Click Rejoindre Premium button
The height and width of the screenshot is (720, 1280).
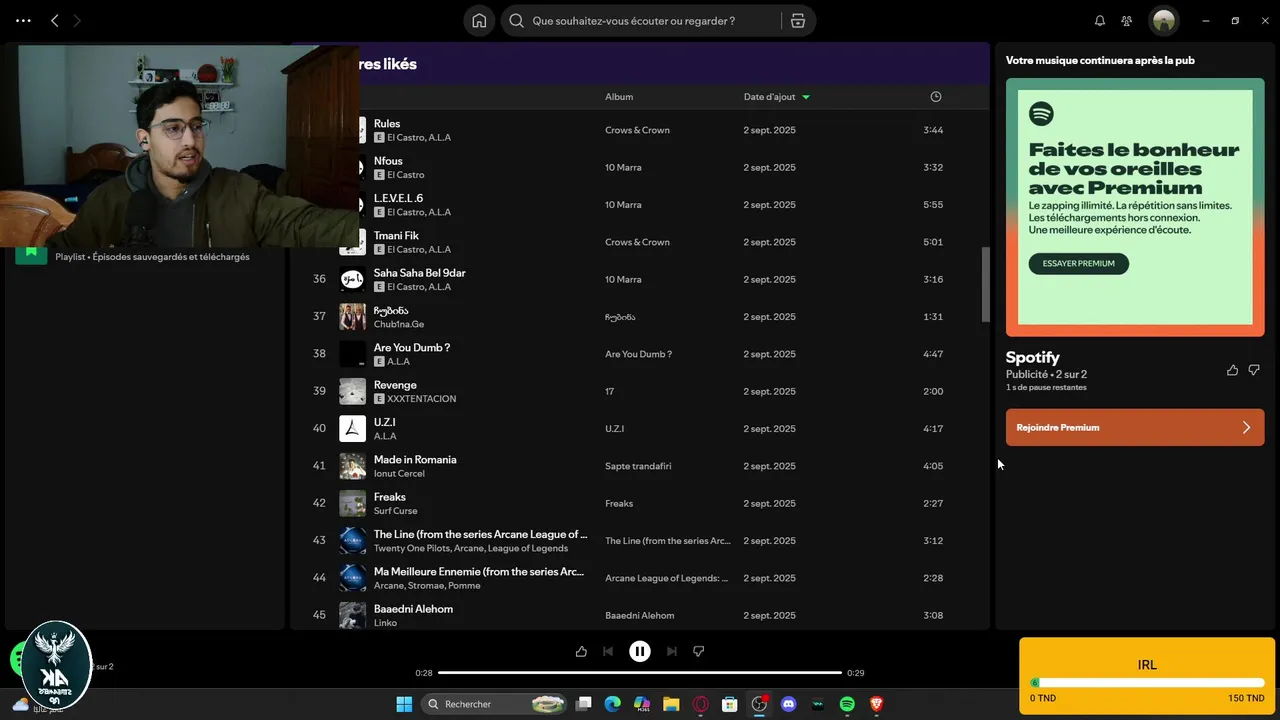tap(1135, 427)
